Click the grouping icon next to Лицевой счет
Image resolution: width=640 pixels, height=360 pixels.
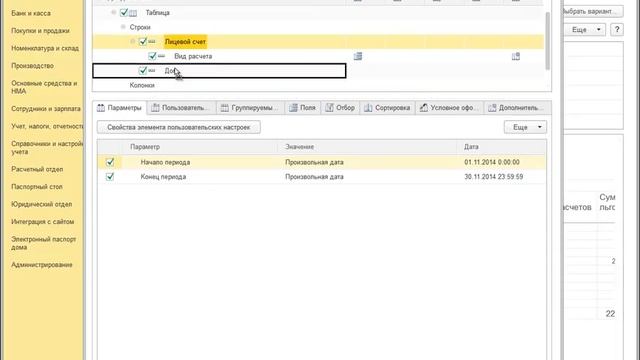pos(152,42)
